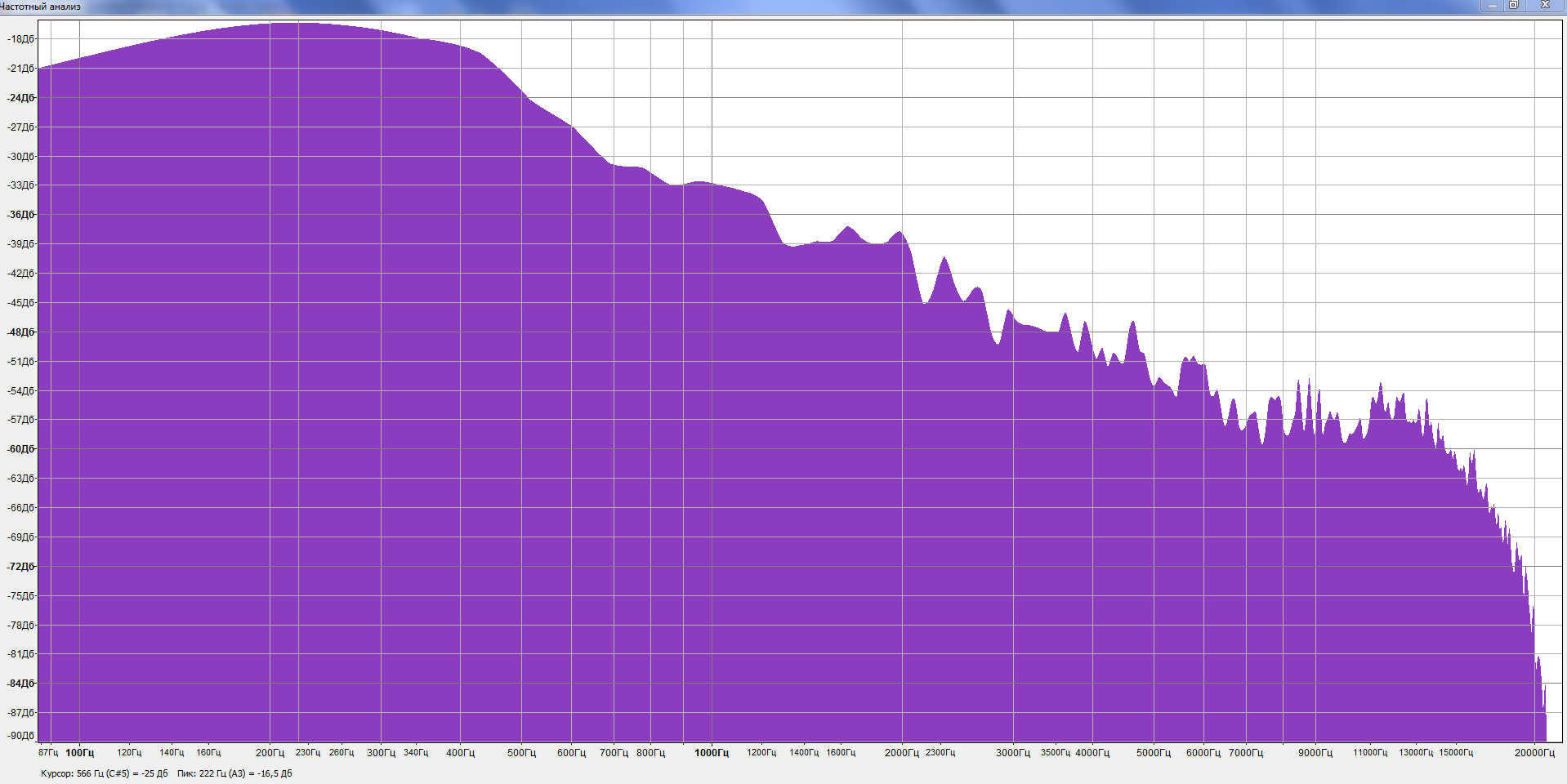Click the "160Гц" frequency axis label
The width and height of the screenshot is (1567, 784).
[x=208, y=753]
